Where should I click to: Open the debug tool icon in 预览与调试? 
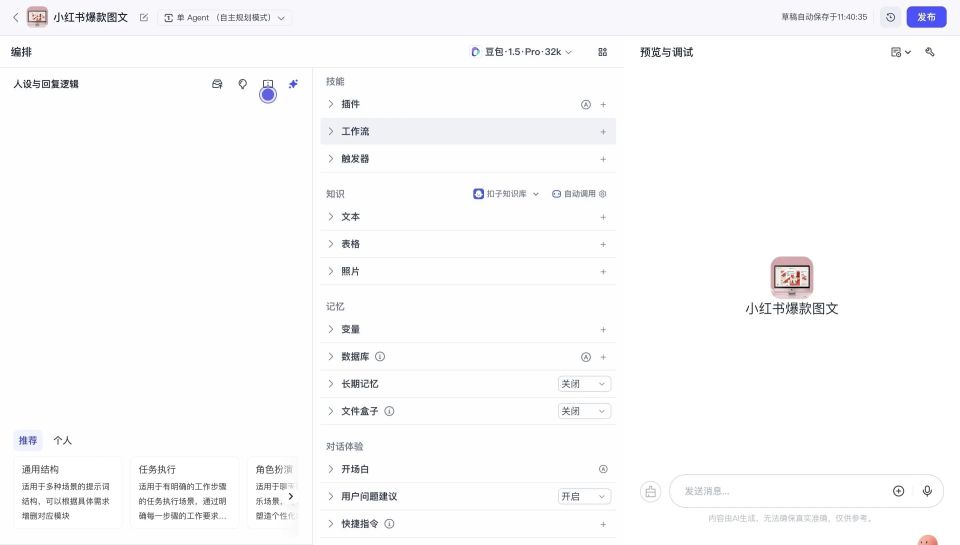click(x=929, y=52)
